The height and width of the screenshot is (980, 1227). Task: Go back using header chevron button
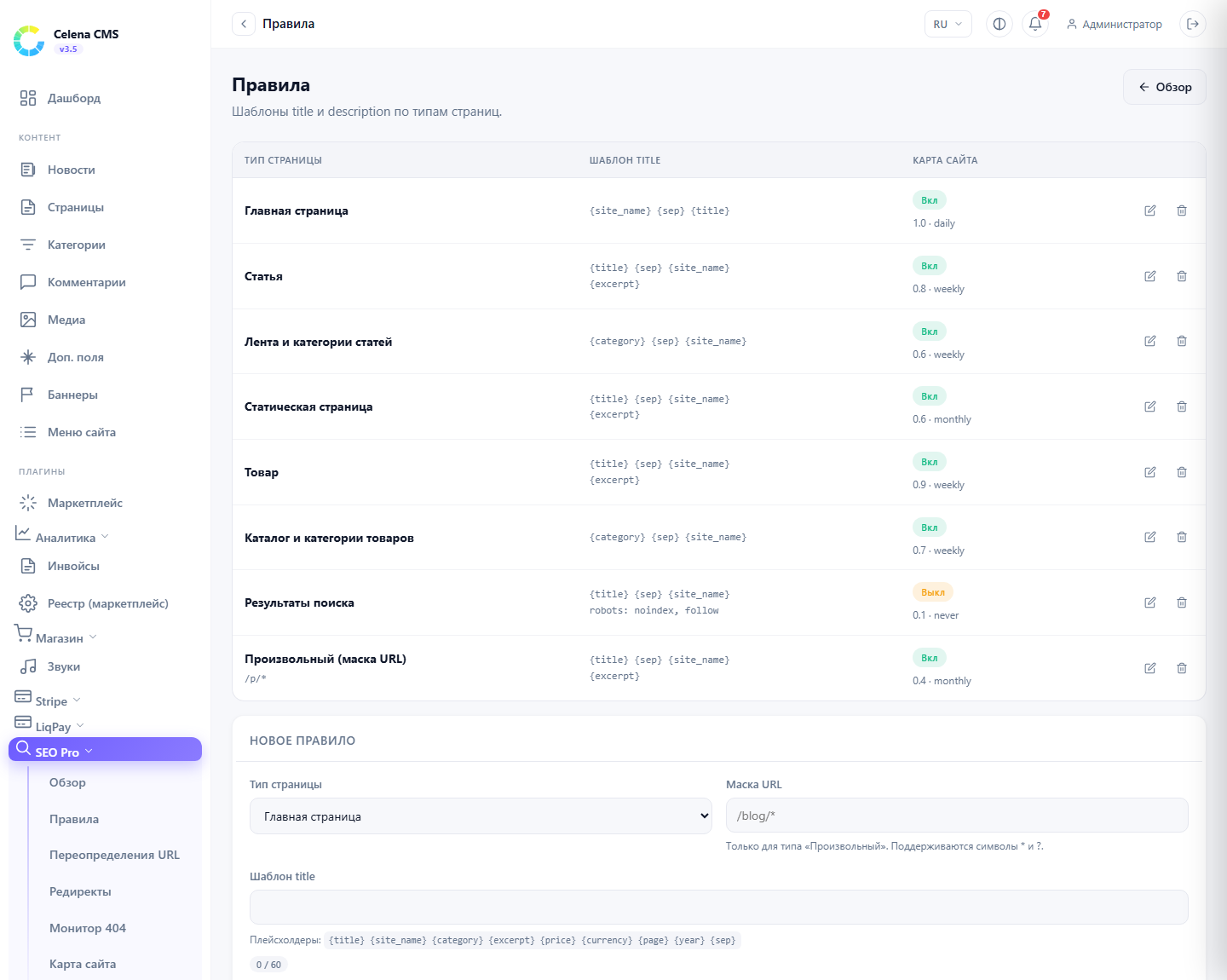[244, 24]
